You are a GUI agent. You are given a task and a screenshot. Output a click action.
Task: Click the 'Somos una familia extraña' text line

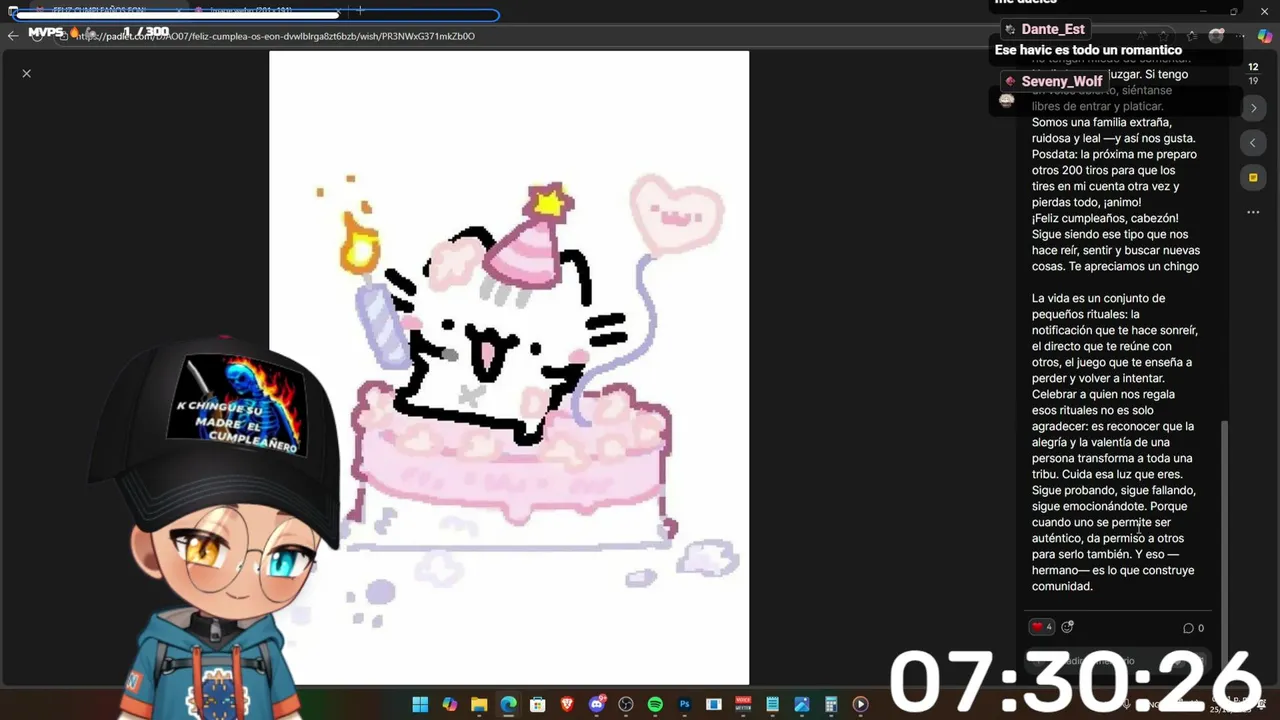(x=1101, y=122)
